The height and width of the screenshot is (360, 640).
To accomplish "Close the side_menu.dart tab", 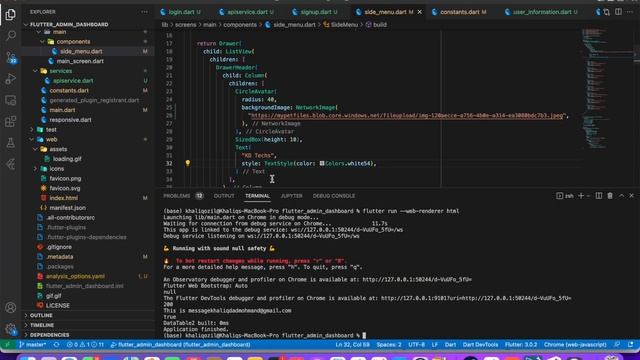I will click(420, 12).
